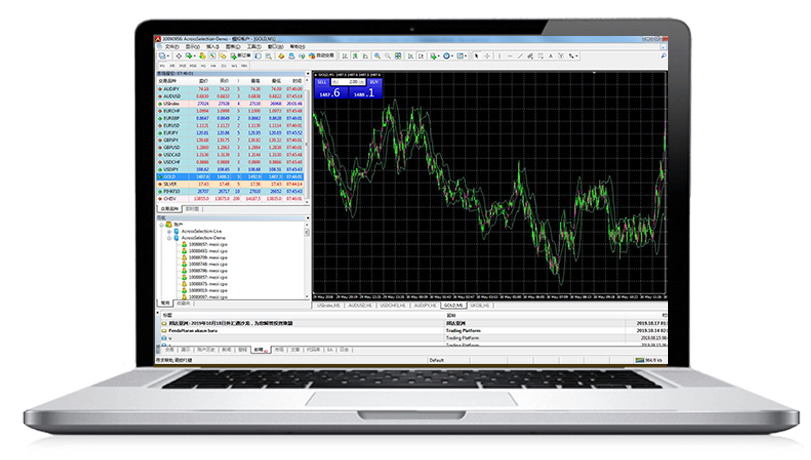811x460 pixels.
Task: Click the connection status bars indicator
Action: 642,360
